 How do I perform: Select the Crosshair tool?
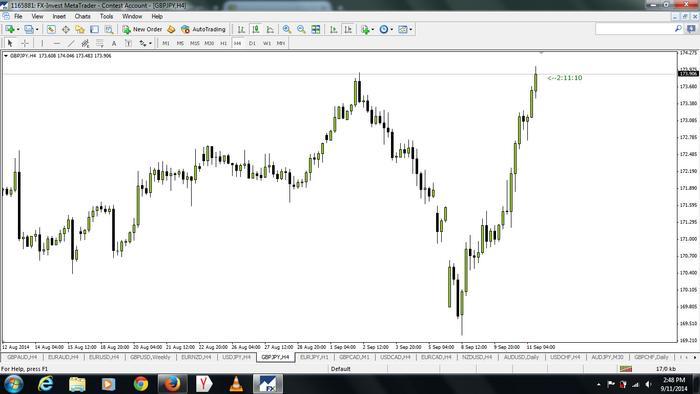(x=25, y=43)
